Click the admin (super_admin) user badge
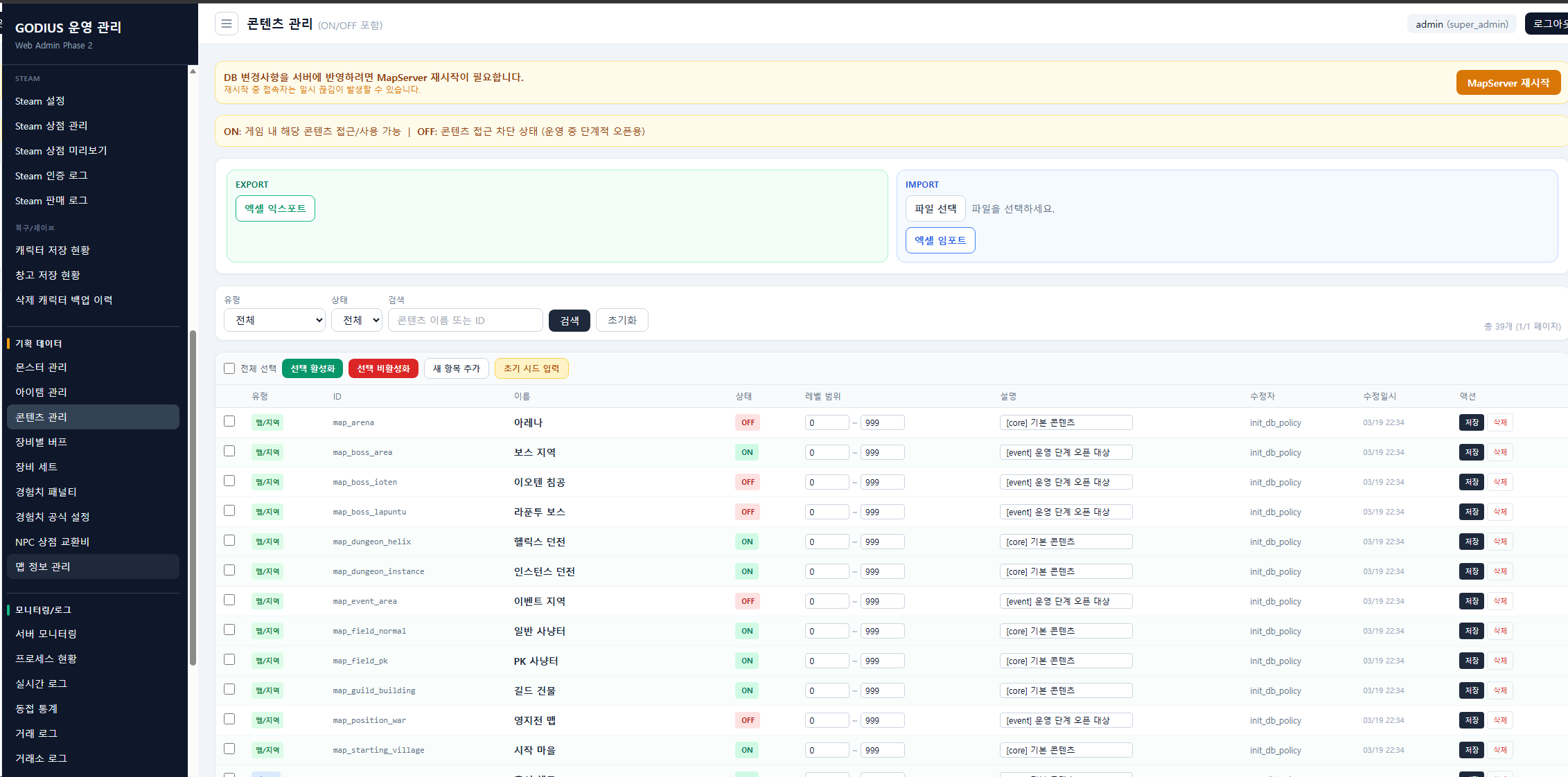 tap(1461, 24)
